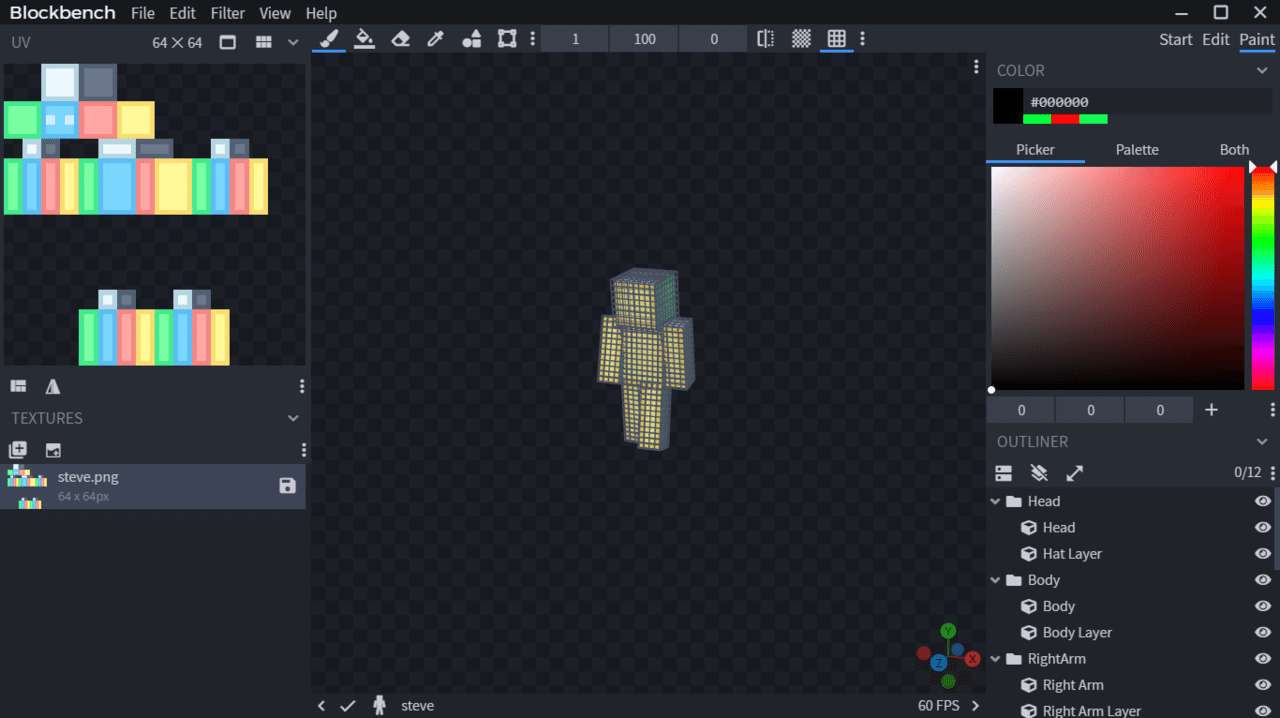Viewport: 1280px width, 718px height.
Task: Expand the UV panel chevron
Action: (x=293, y=42)
